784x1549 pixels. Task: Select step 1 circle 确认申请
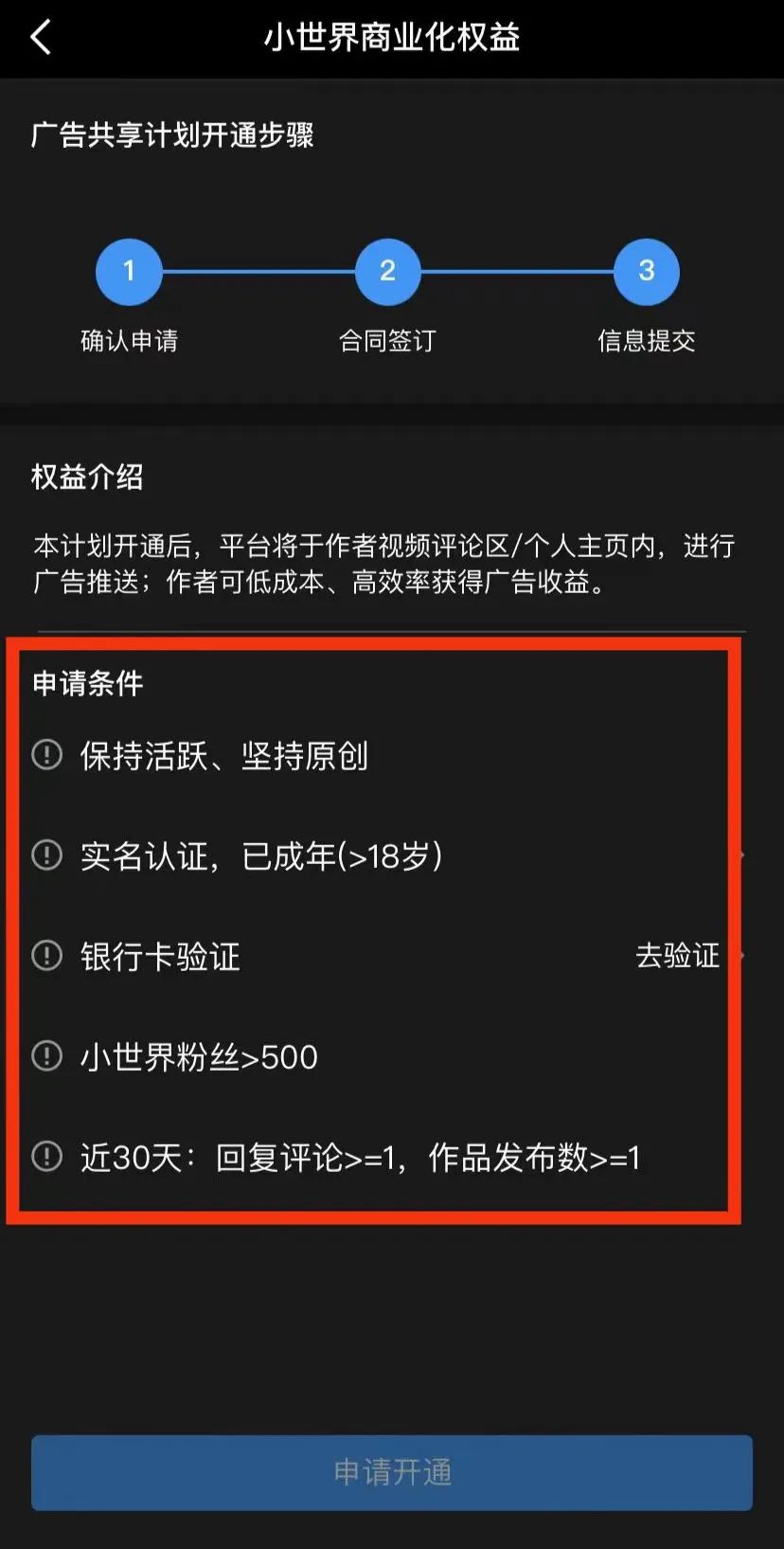129,272
